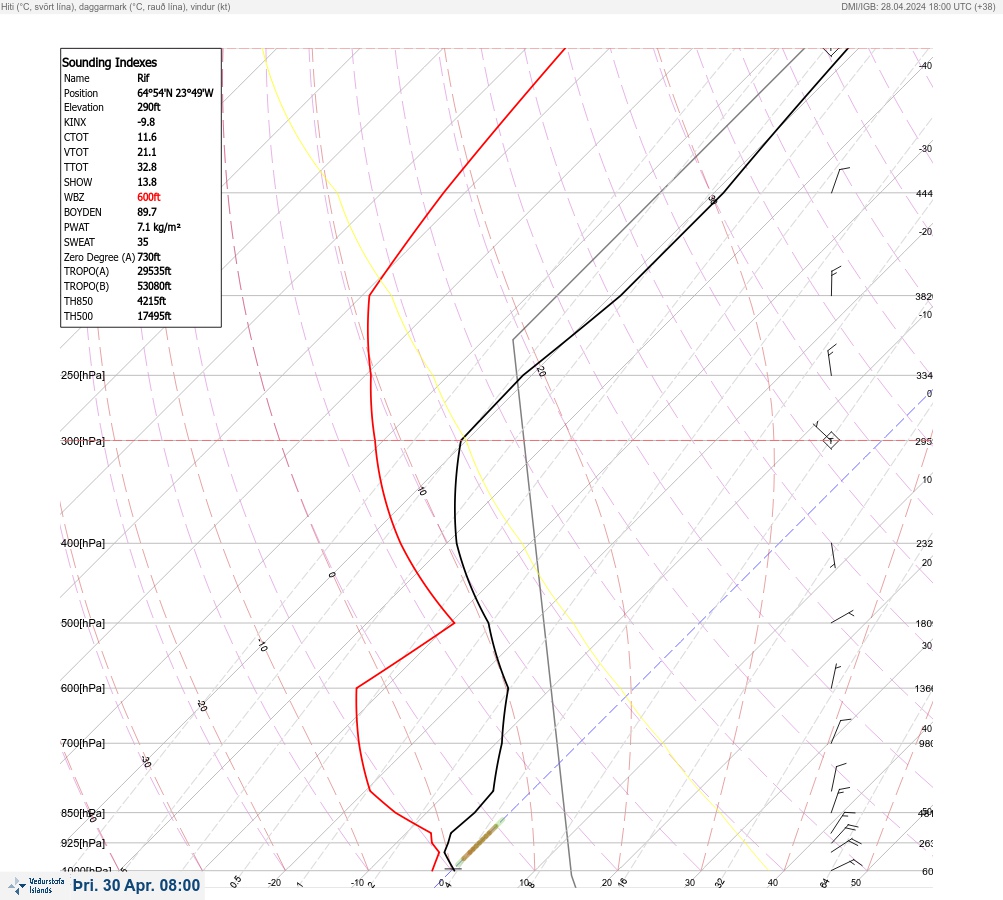The width and height of the screenshot is (1003, 900).
Task: Click the 600[hPa] pressure label
Action: (83, 688)
